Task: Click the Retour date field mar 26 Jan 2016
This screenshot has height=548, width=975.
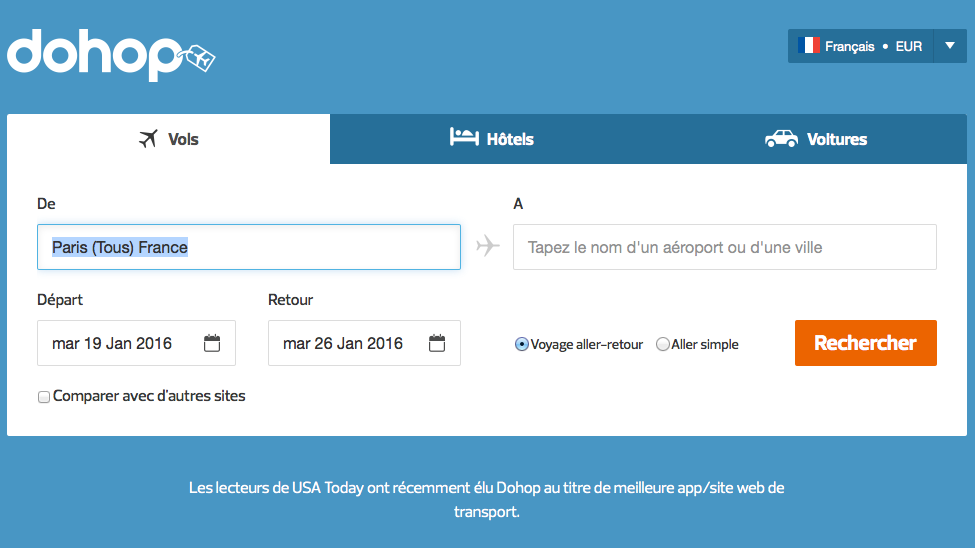Action: tap(364, 343)
